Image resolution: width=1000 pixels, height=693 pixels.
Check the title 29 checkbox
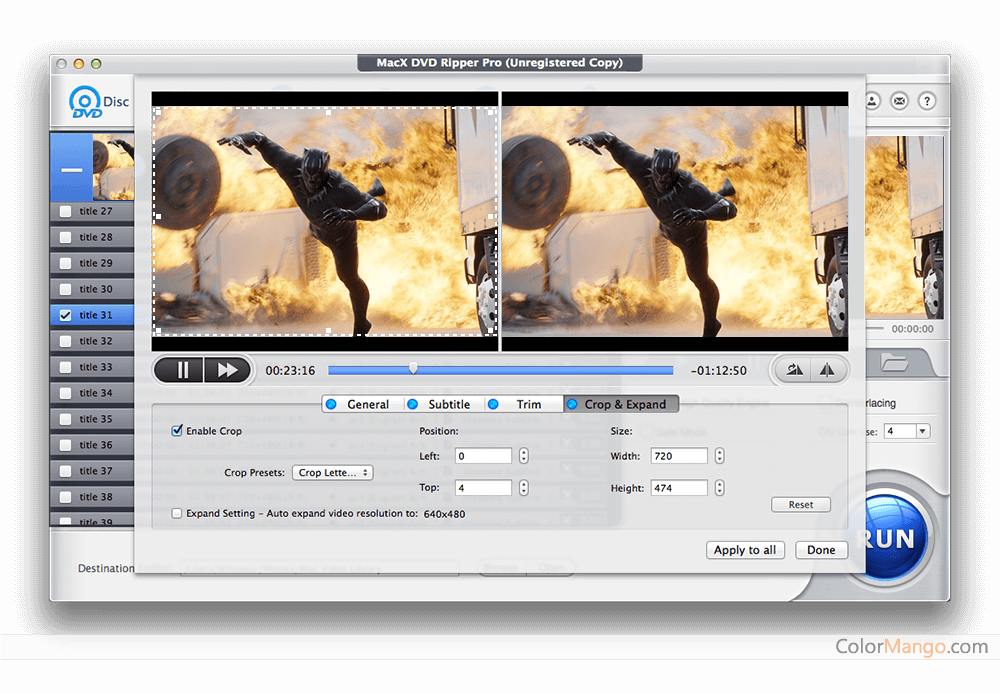point(65,263)
